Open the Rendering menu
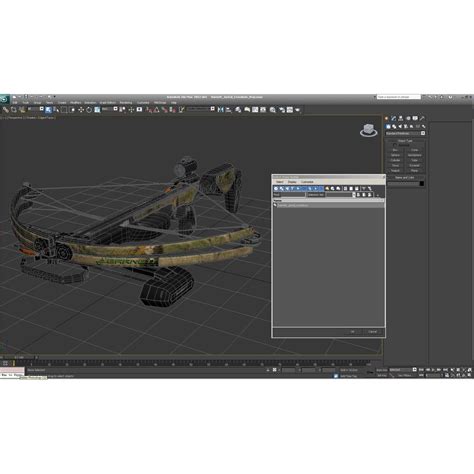Viewport: 474px width, 474px height. [x=126, y=103]
